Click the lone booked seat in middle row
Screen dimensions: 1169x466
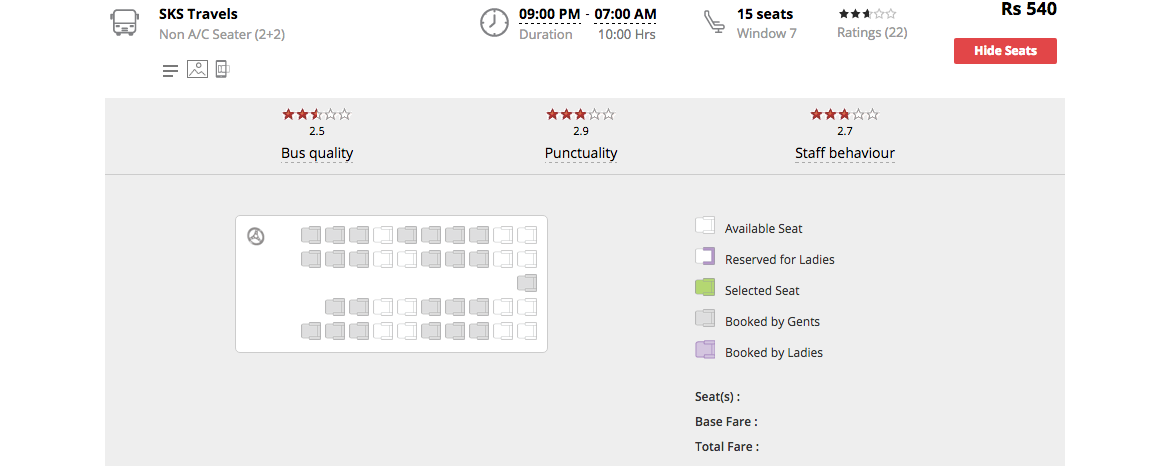point(527,283)
